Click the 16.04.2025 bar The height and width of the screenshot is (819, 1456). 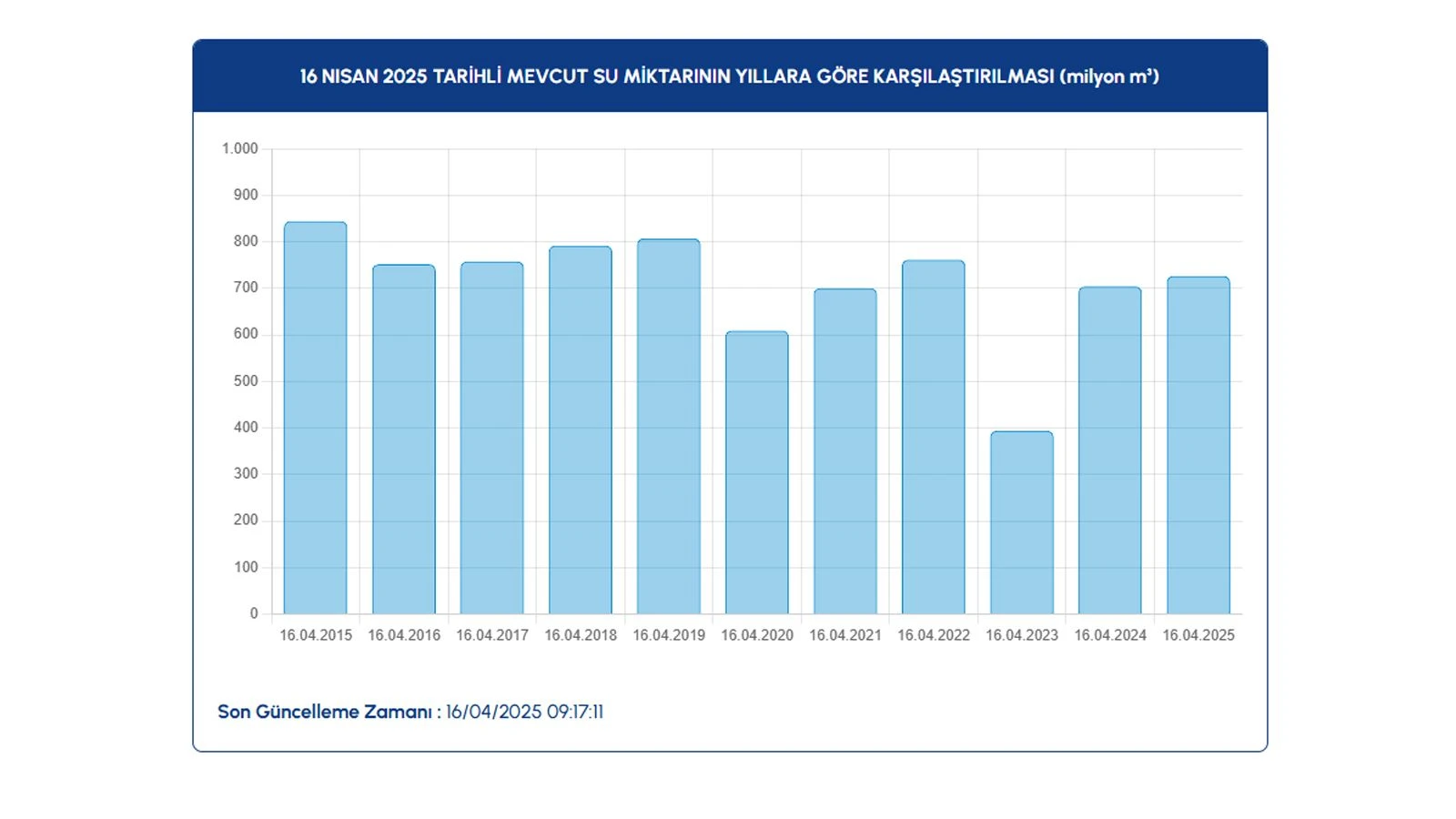1198,445
